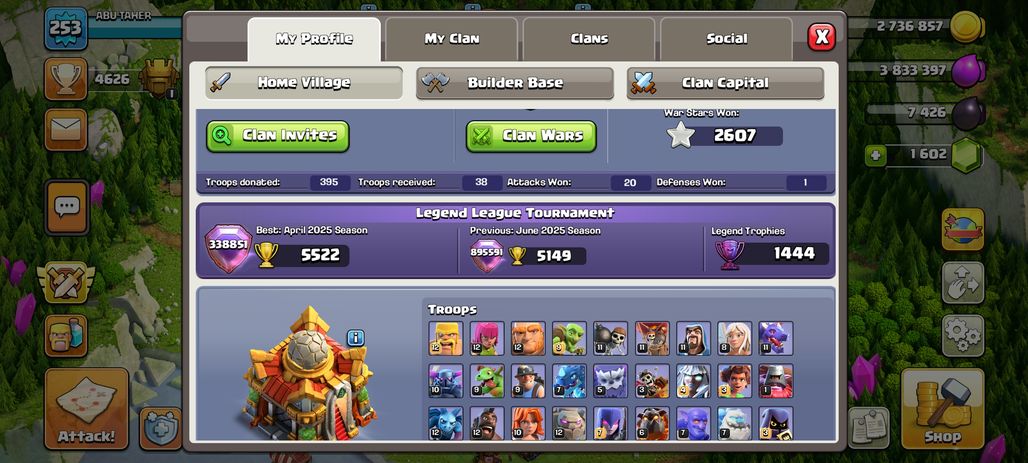
Task: Select the Barbarian troop icon
Action: point(446,338)
